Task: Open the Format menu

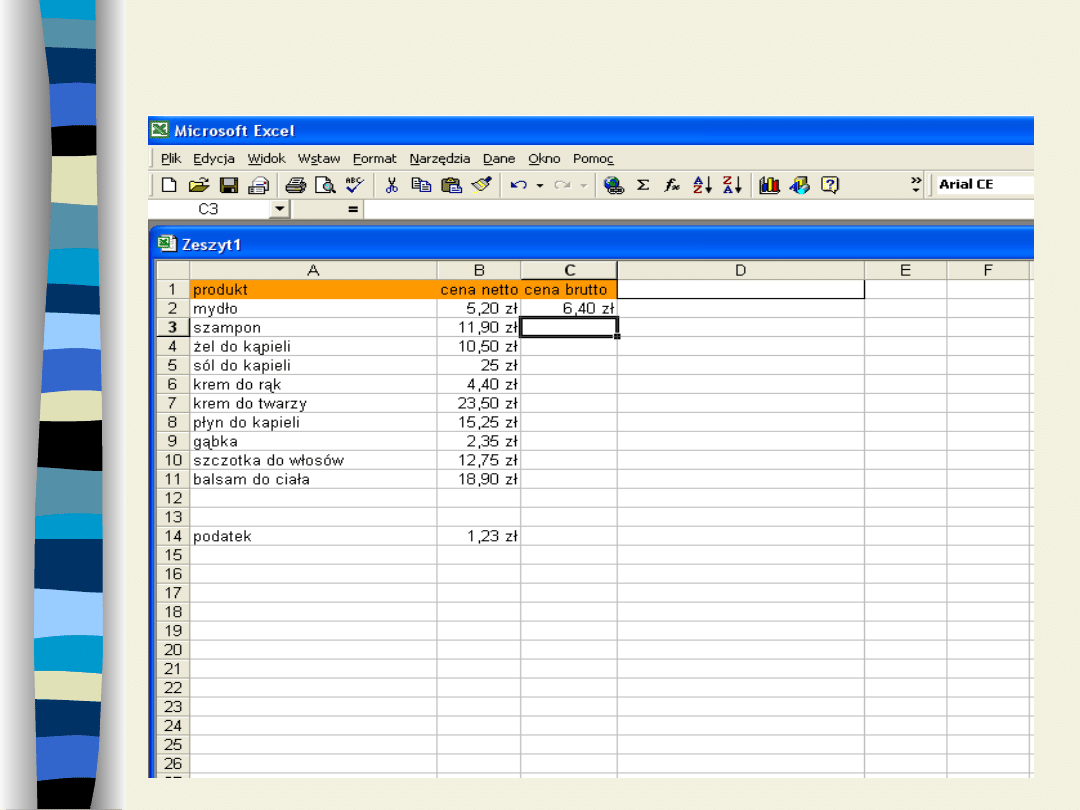Action: 374,158
